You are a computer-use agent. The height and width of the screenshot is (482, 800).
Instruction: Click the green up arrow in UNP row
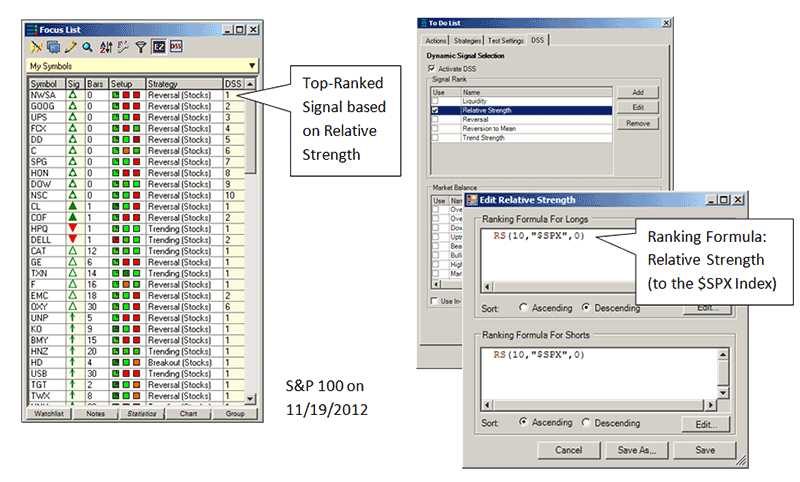pos(73,318)
